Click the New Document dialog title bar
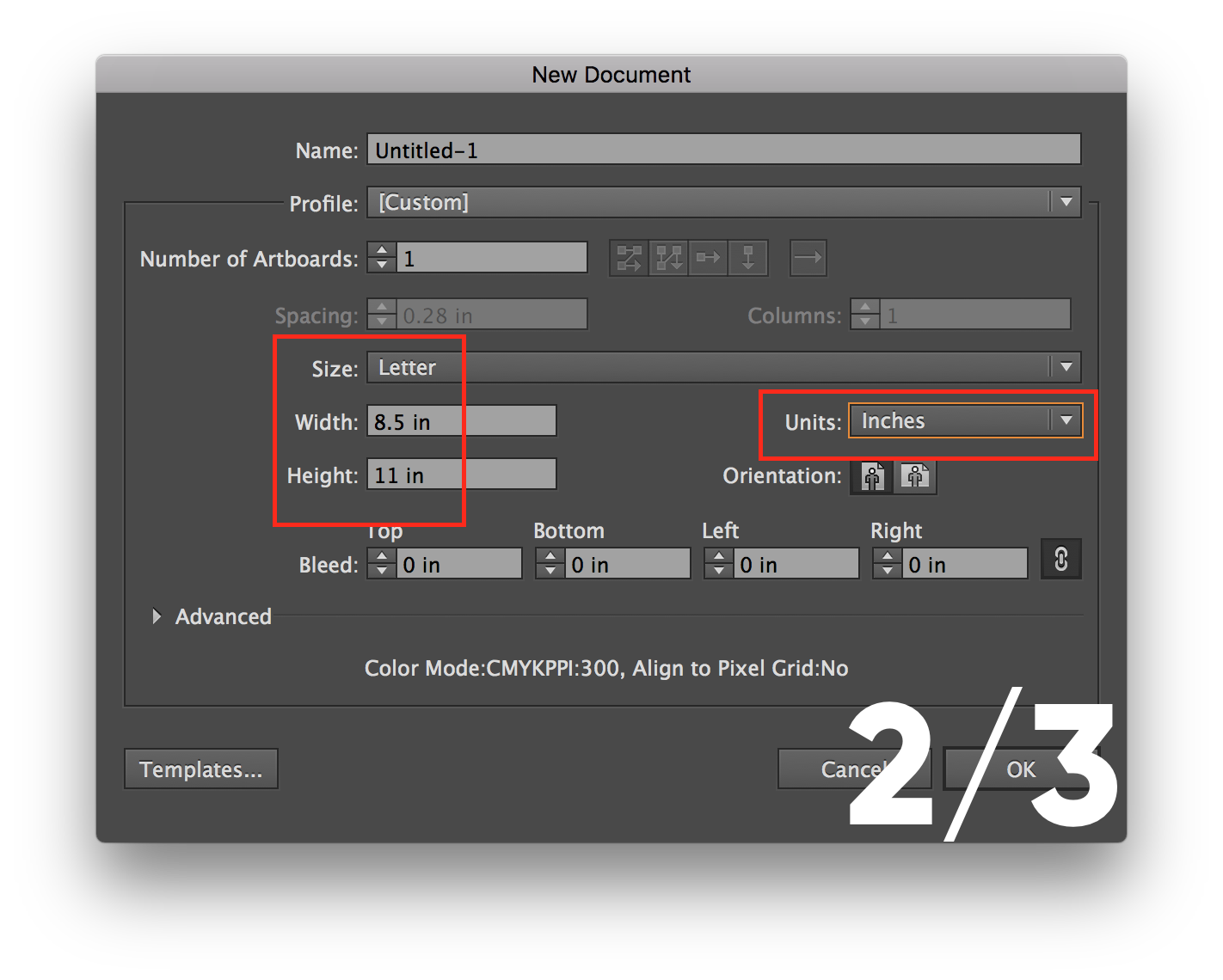Viewport: 1223px width, 980px height. [611, 75]
